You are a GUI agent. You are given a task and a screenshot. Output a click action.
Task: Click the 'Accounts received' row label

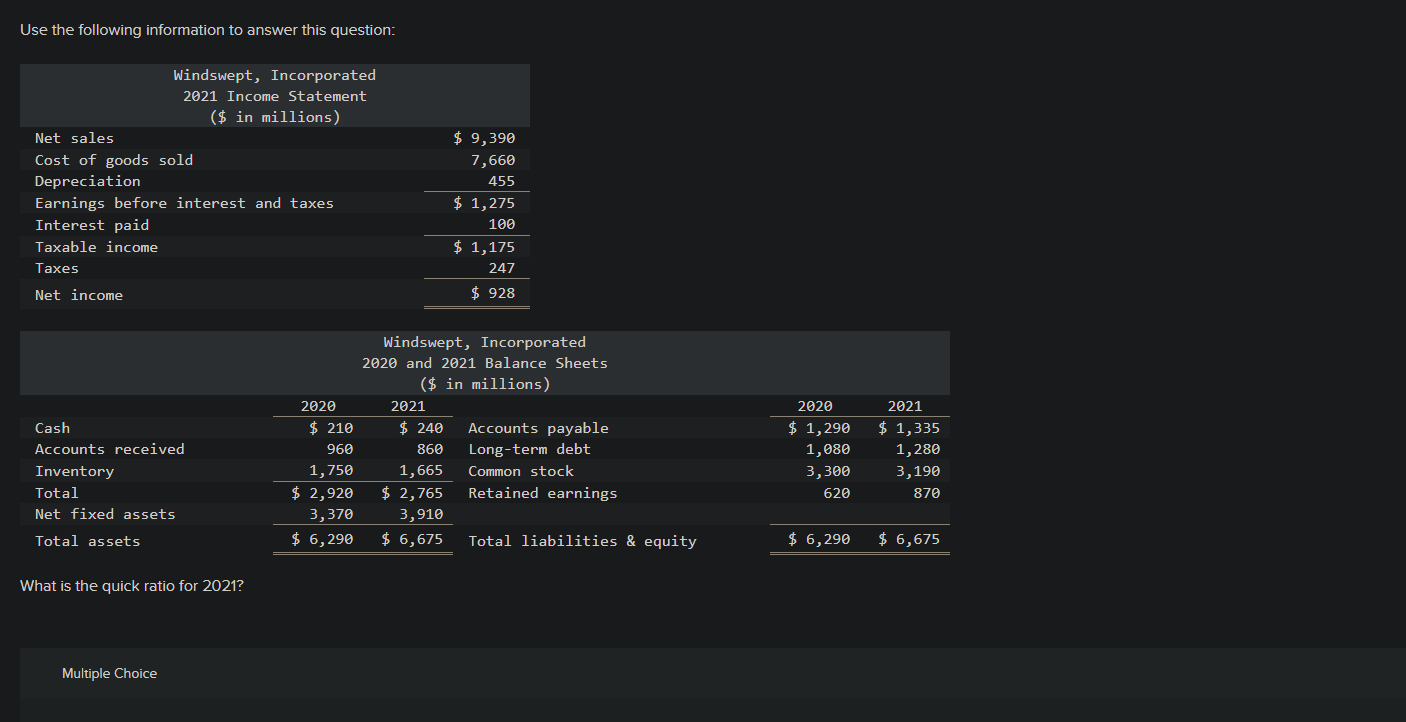[x=110, y=449]
